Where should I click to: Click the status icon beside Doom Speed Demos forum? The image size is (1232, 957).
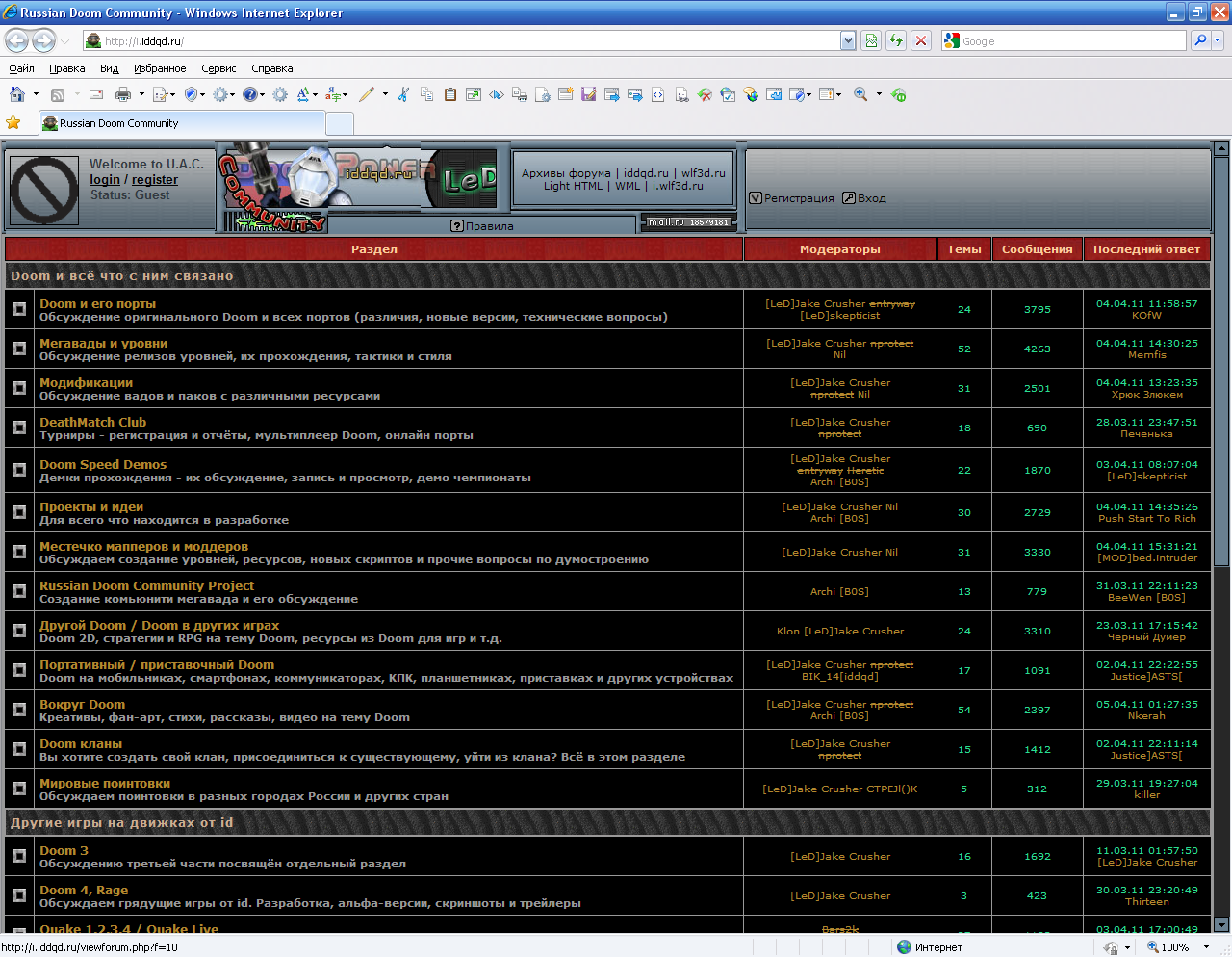(19, 470)
